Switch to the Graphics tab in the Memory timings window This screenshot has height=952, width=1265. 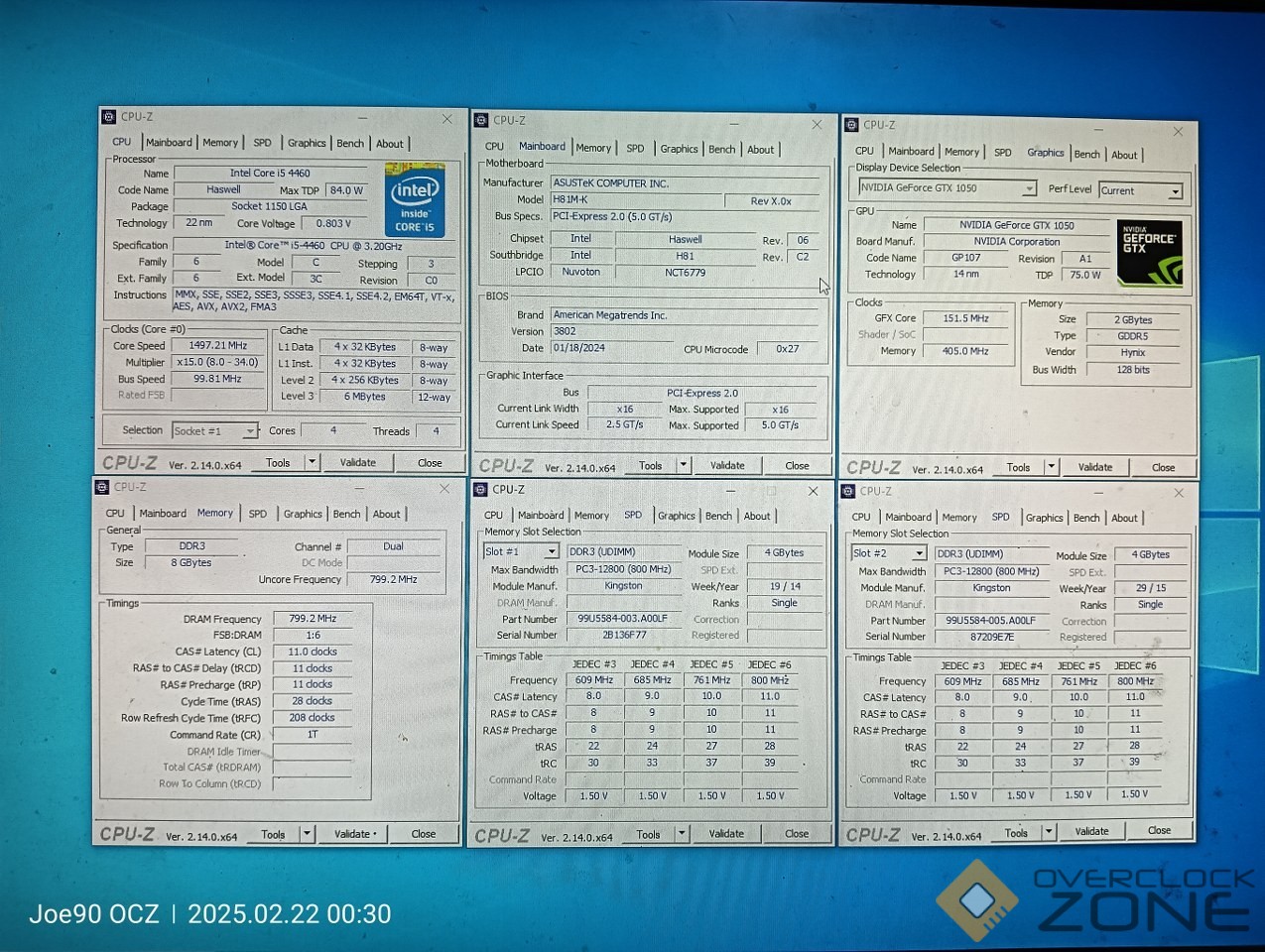303,514
